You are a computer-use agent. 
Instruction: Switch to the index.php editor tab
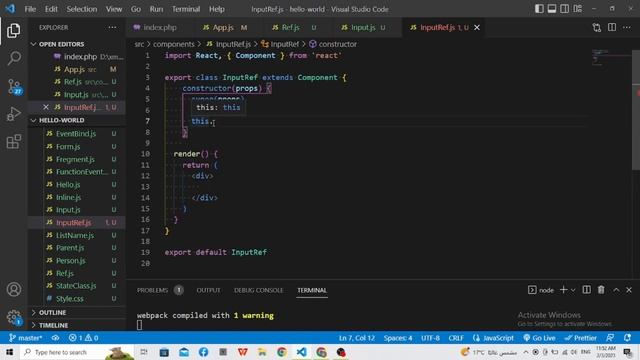point(160,27)
